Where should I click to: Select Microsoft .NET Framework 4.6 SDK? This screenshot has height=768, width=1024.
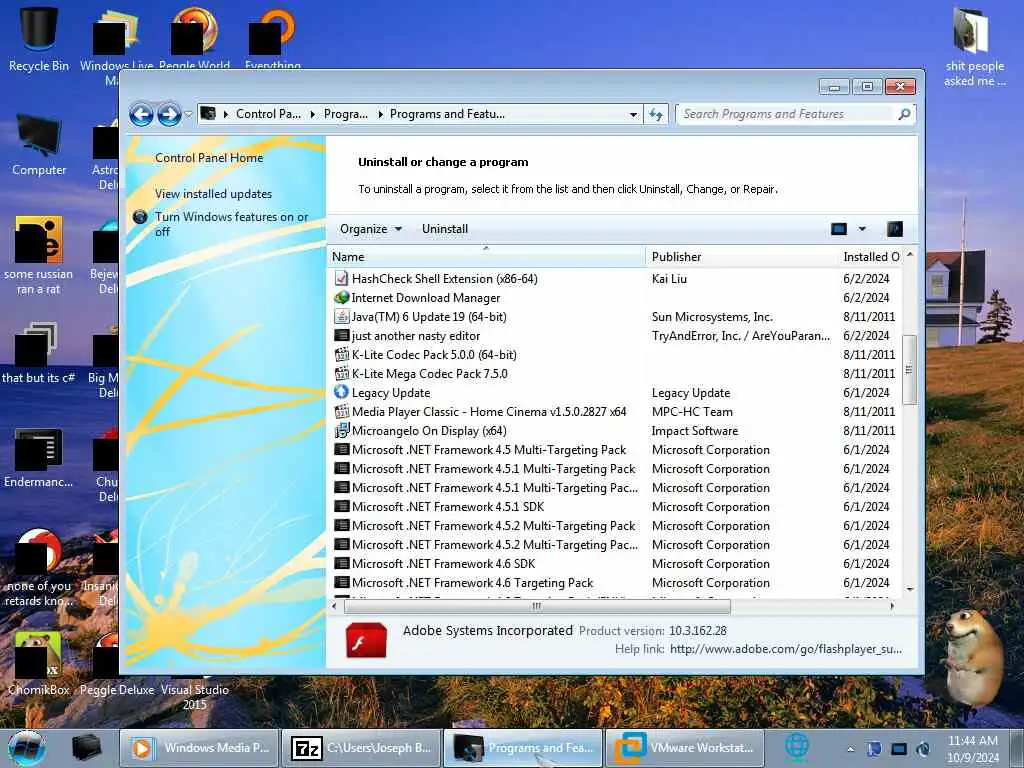[443, 564]
